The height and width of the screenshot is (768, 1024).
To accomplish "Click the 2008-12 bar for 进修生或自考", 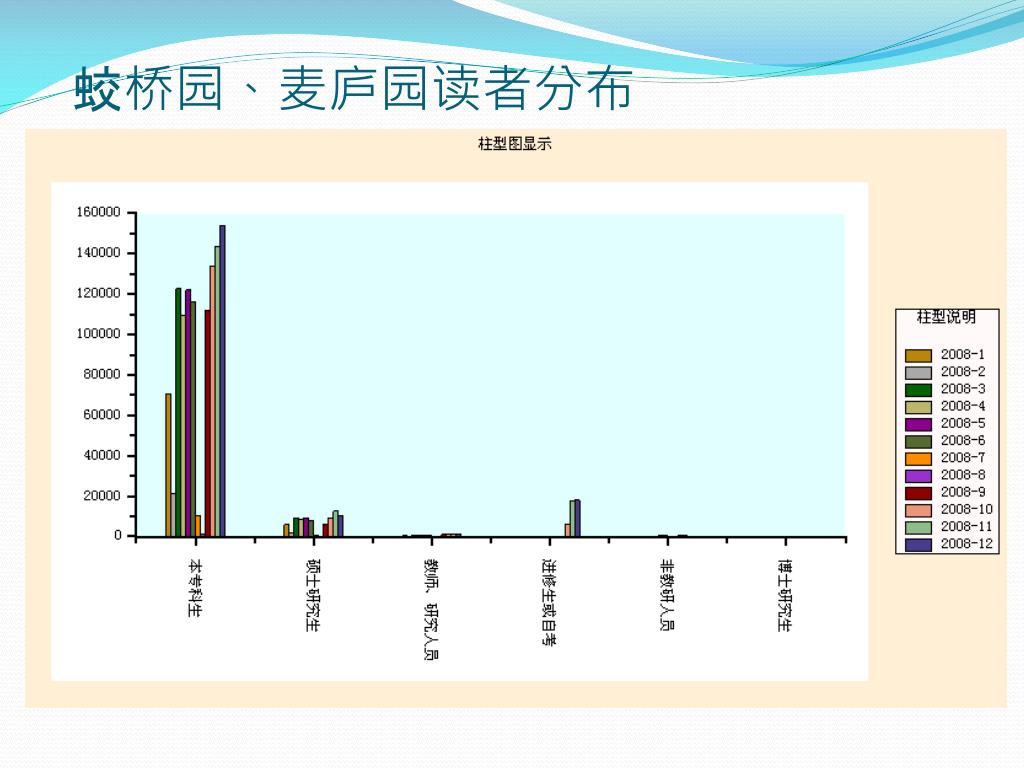I will pyautogui.click(x=577, y=519).
